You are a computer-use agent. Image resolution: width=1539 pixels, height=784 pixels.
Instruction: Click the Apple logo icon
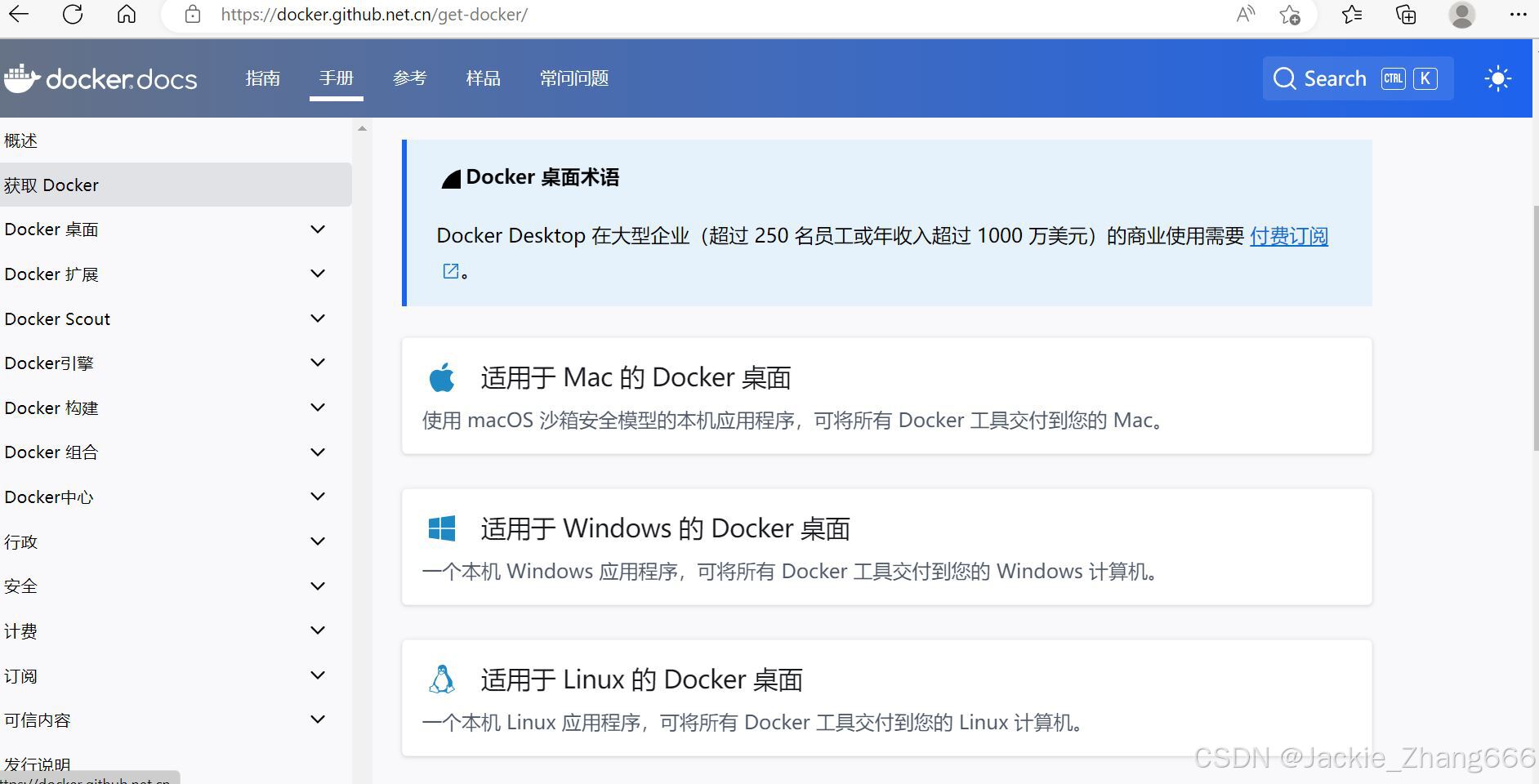coord(442,377)
